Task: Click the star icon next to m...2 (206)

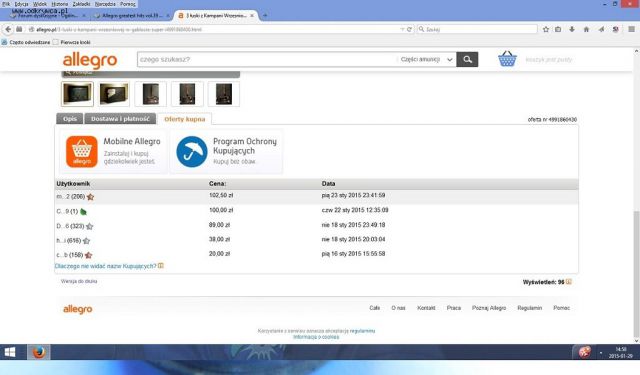Action: coord(90,197)
